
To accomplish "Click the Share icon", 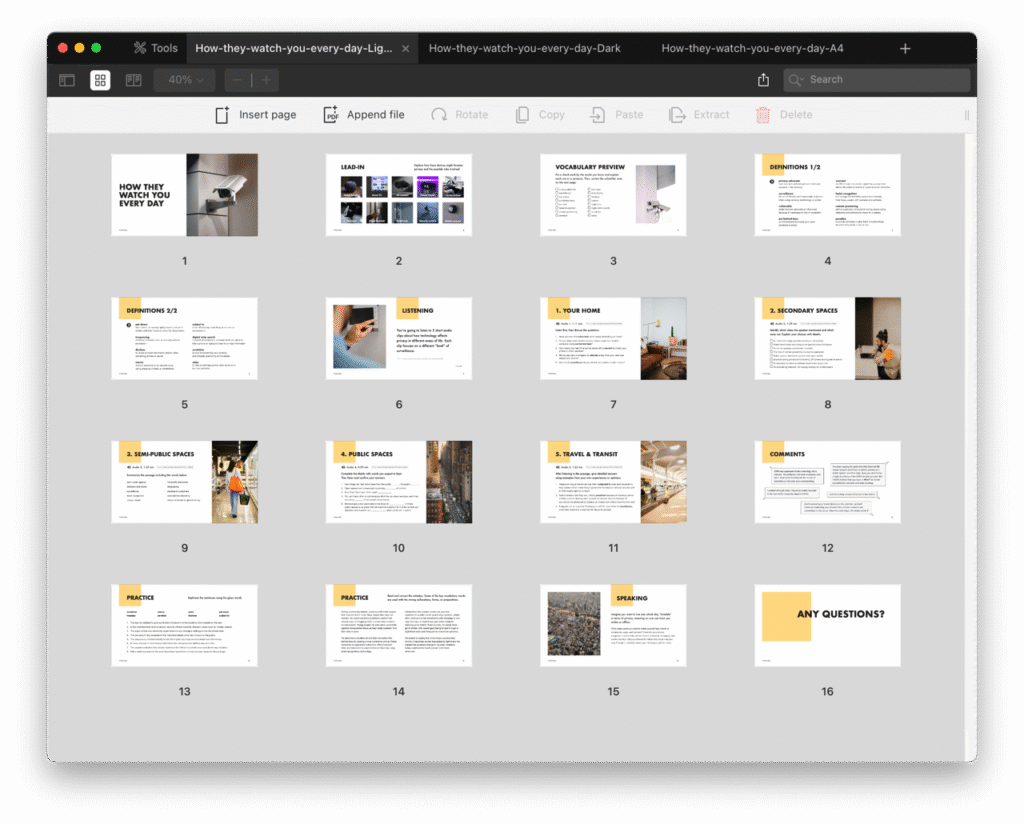I will (764, 80).
